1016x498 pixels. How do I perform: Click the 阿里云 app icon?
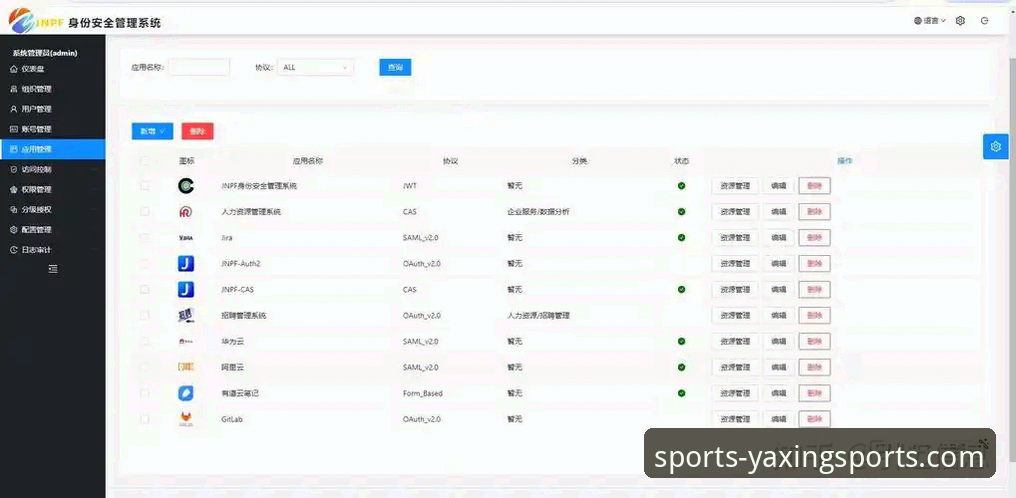coord(186,367)
